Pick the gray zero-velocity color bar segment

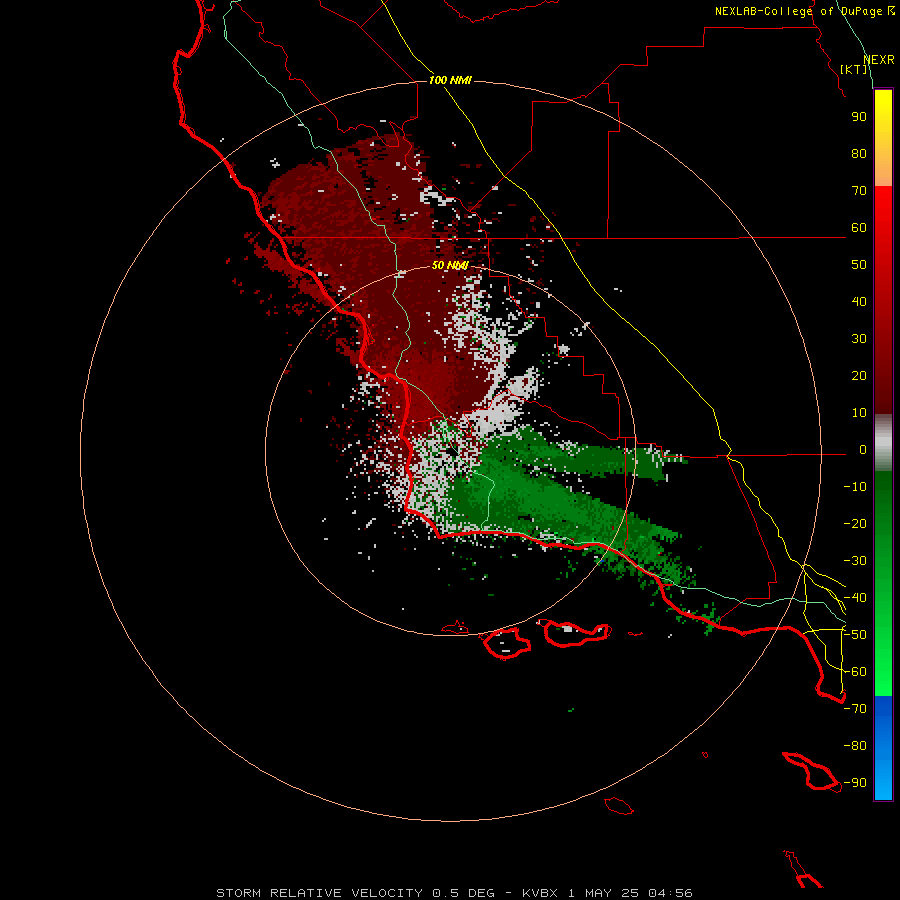883,445
